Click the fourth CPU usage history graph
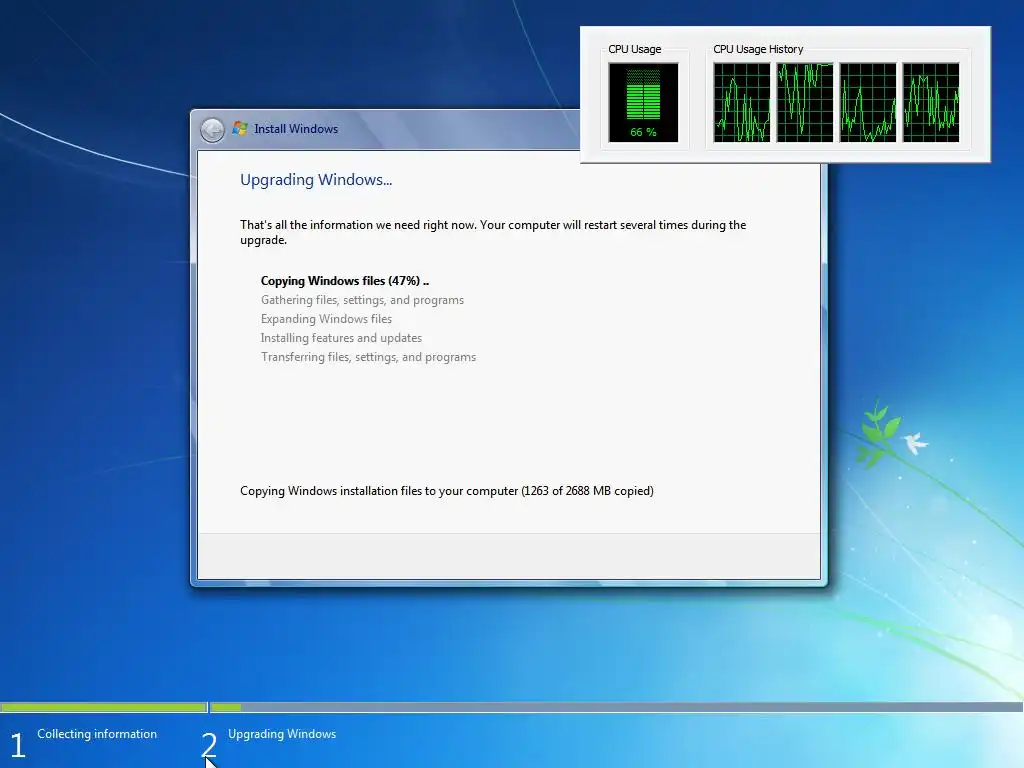 coord(931,103)
